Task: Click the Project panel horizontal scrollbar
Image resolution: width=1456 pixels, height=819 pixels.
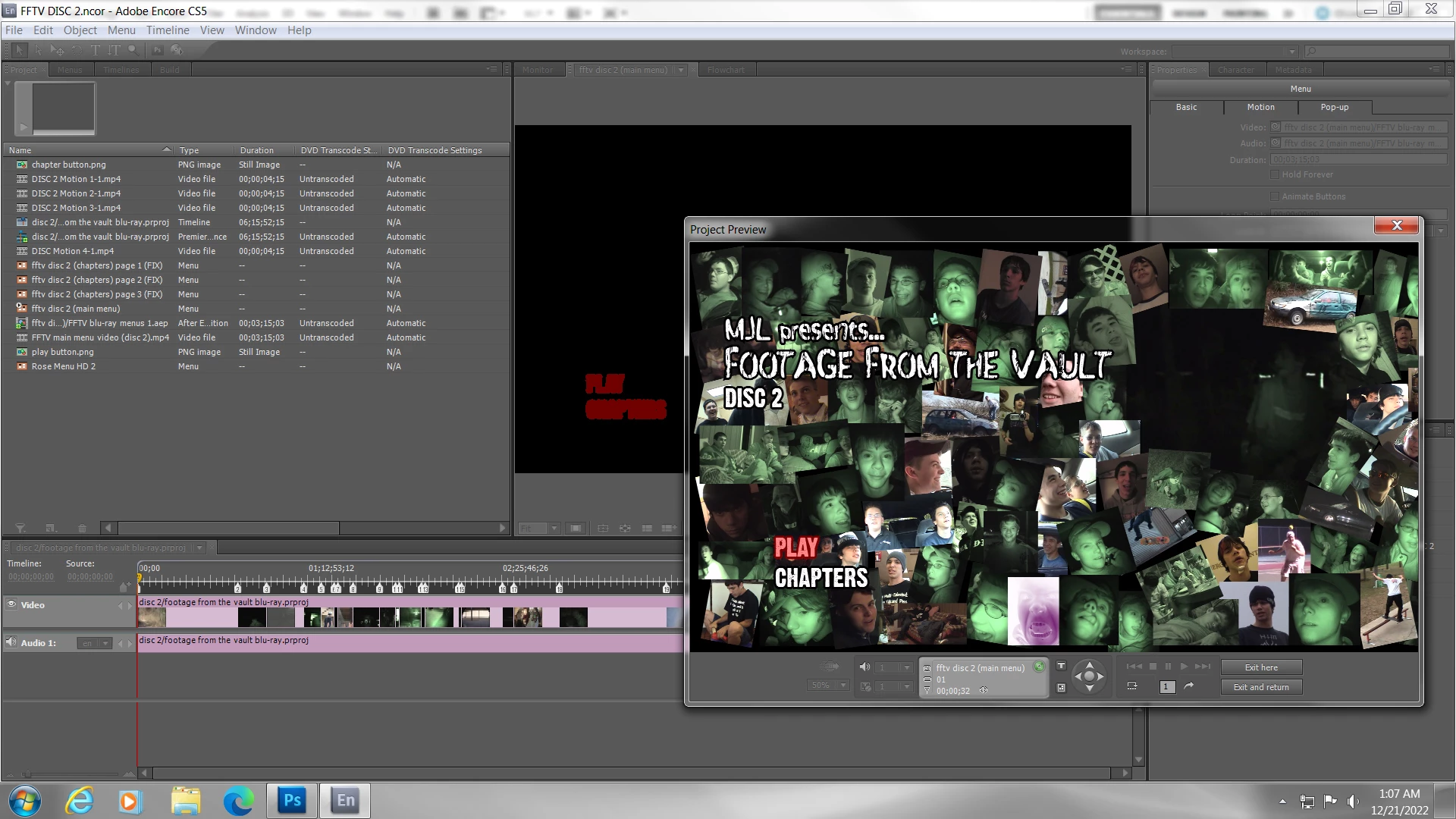Action: coord(227,528)
